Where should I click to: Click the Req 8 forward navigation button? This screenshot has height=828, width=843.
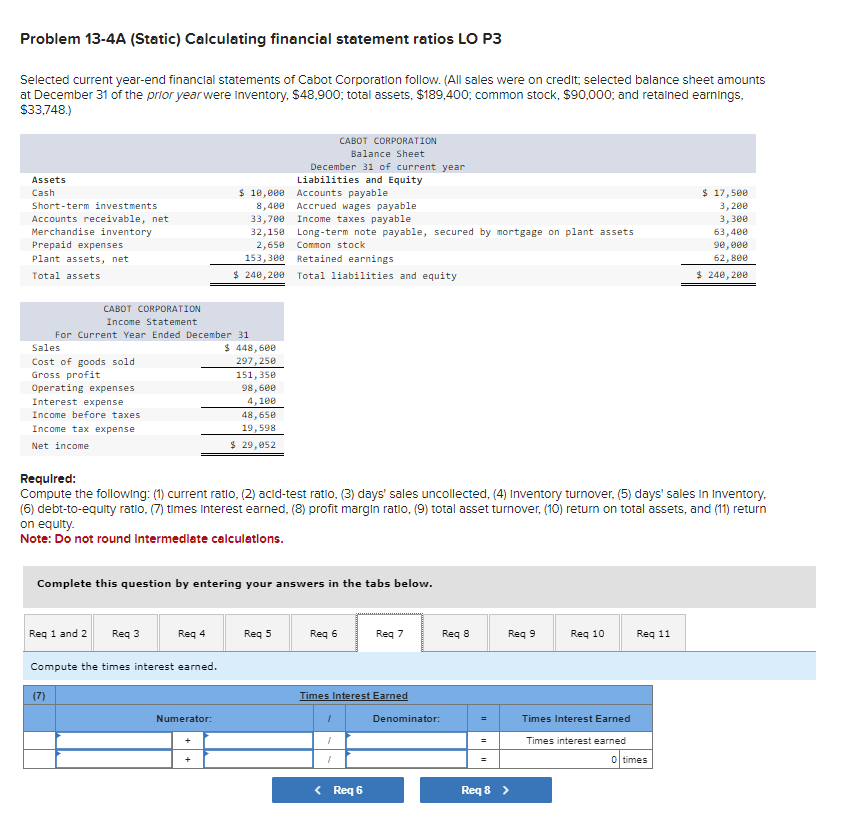(485, 789)
